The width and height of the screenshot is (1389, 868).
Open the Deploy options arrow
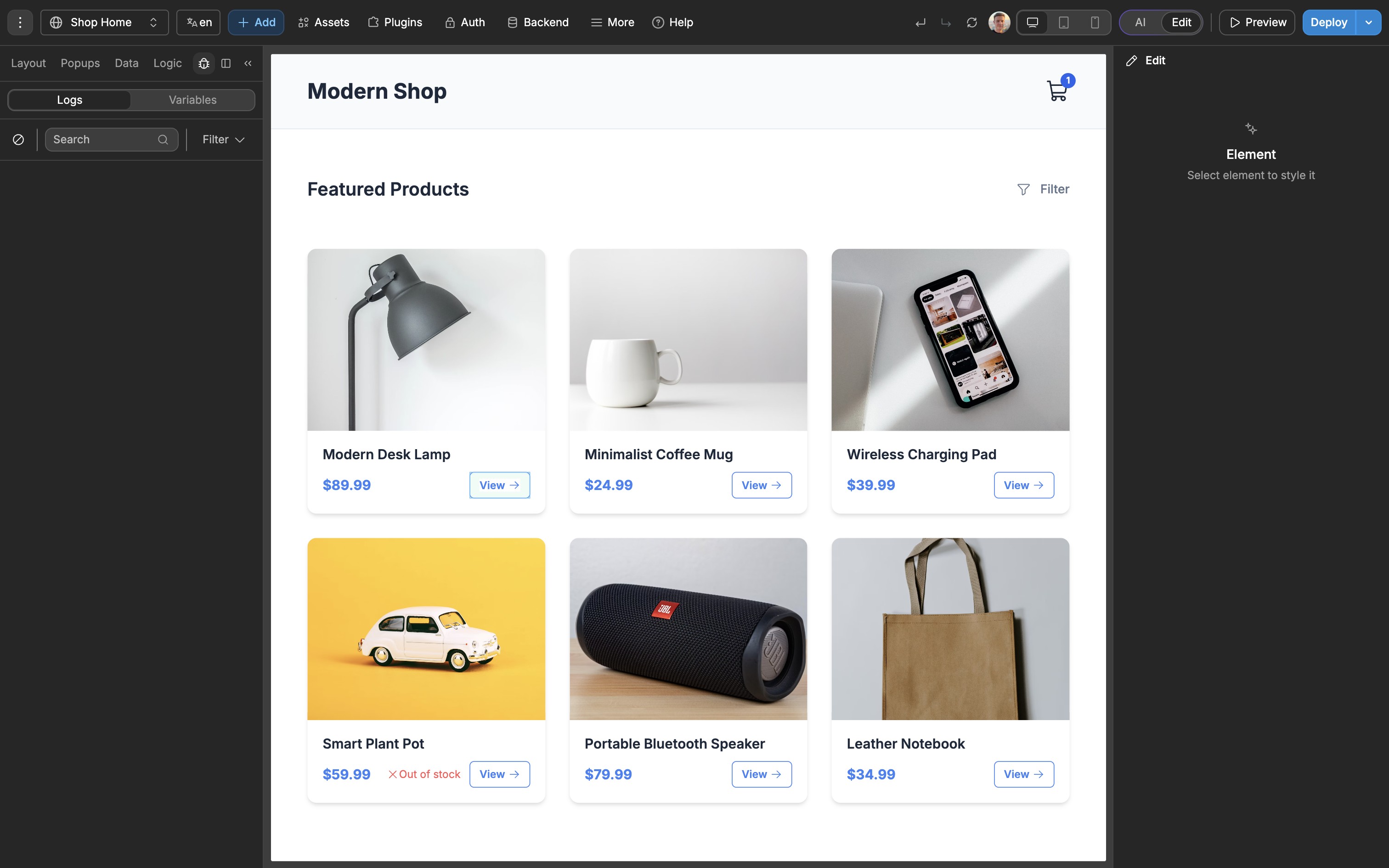(x=1369, y=23)
